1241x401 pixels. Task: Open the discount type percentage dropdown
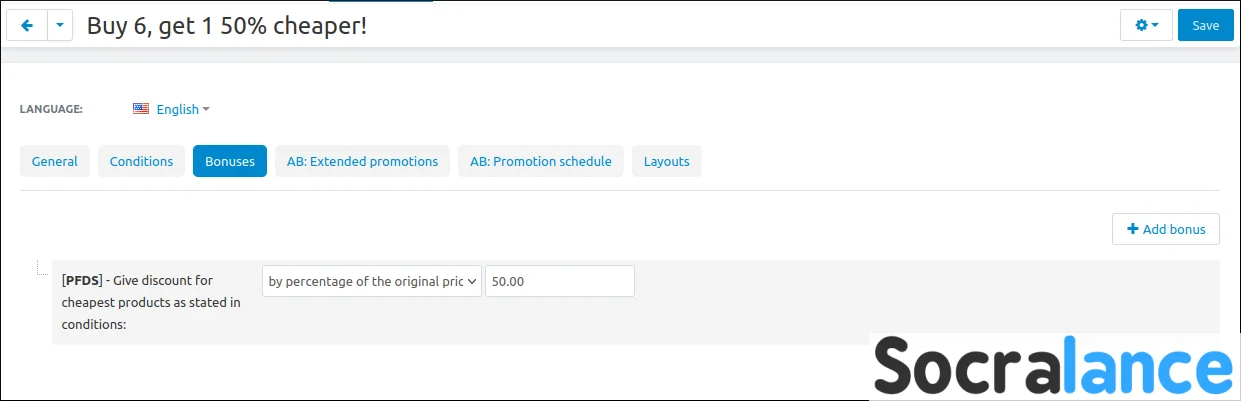click(372, 281)
